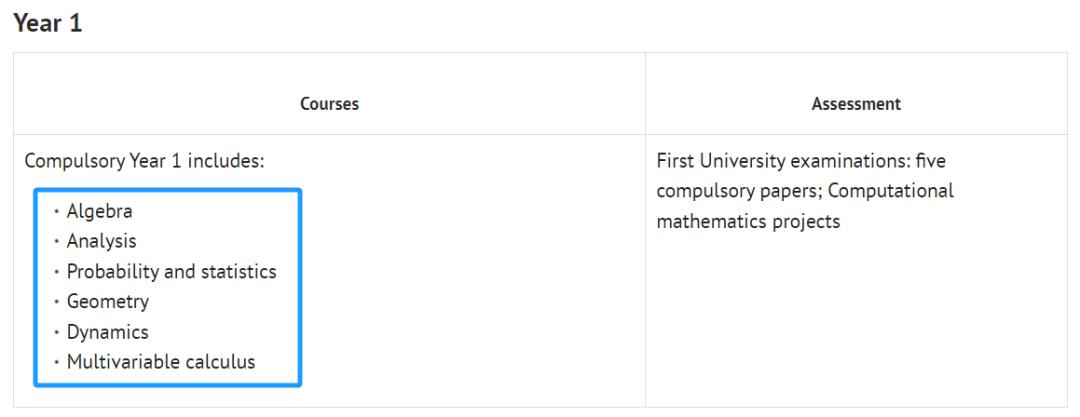This screenshot has width=1080, height=417.
Task: Click Multivariable calculus in the course list
Action: 161,362
